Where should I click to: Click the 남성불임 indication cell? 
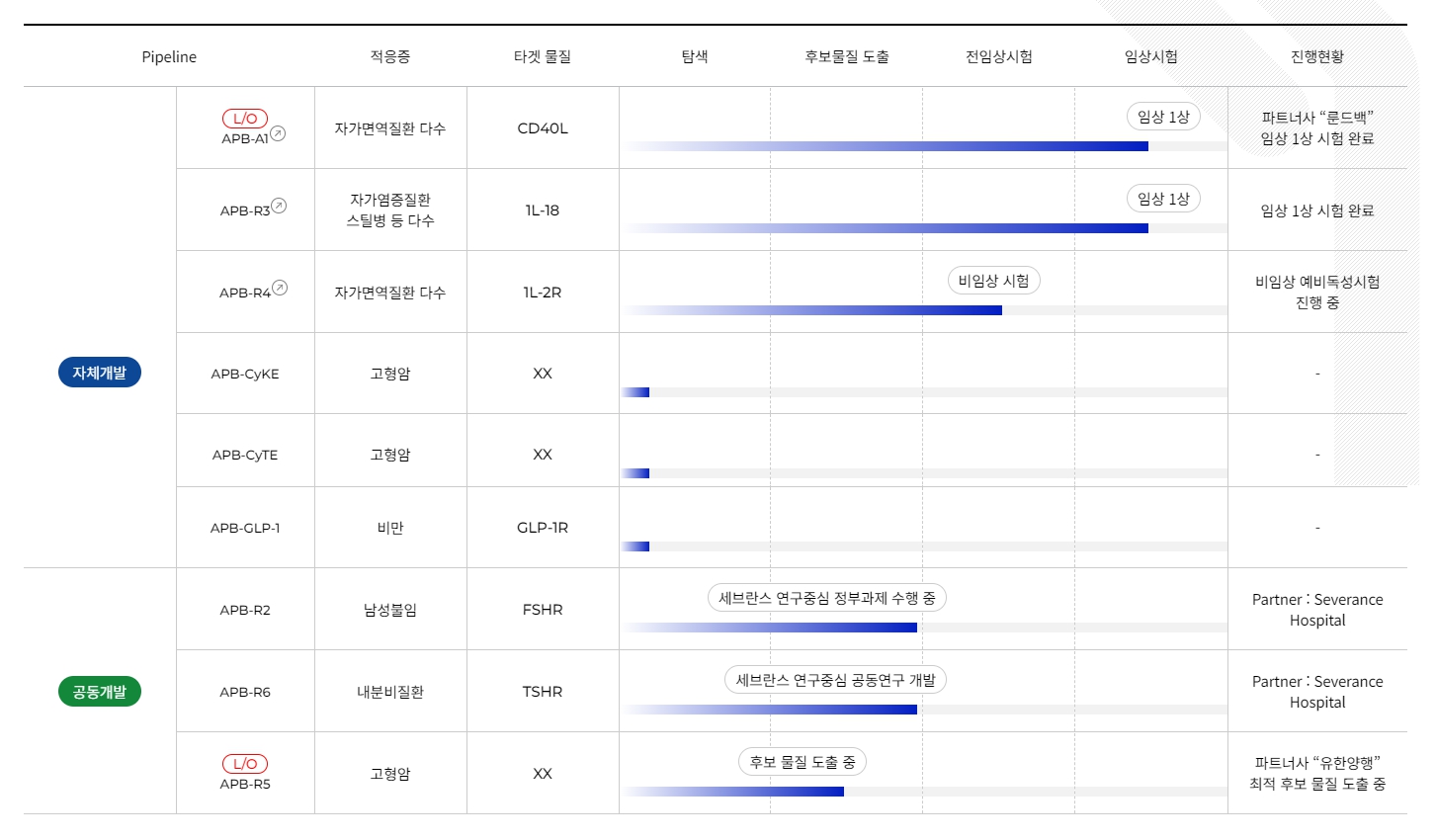pos(390,610)
